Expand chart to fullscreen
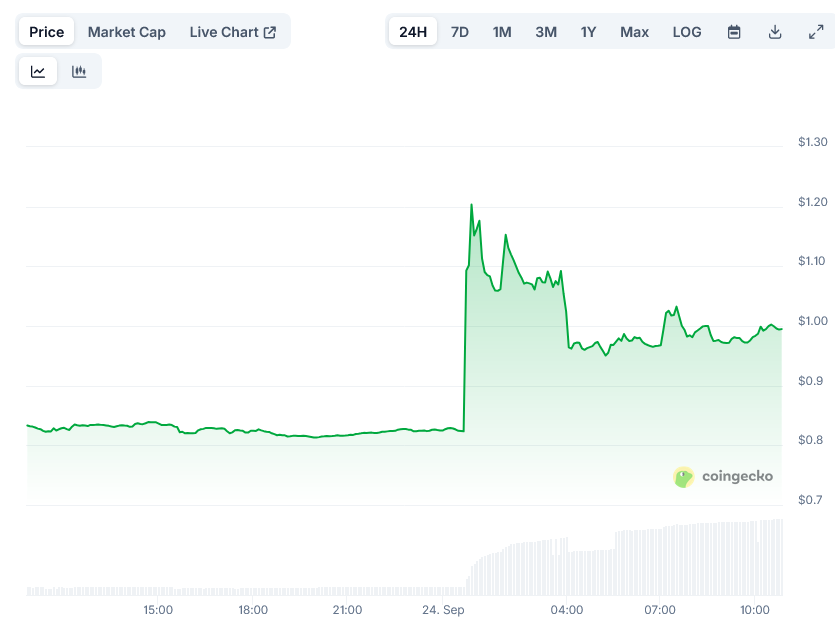This screenshot has width=835, height=637. tap(816, 32)
